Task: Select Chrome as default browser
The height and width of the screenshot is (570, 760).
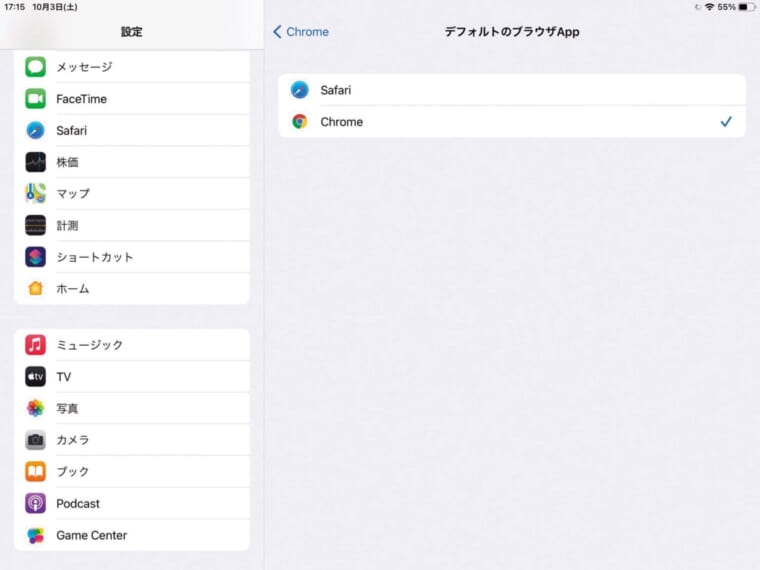Action: click(510, 122)
